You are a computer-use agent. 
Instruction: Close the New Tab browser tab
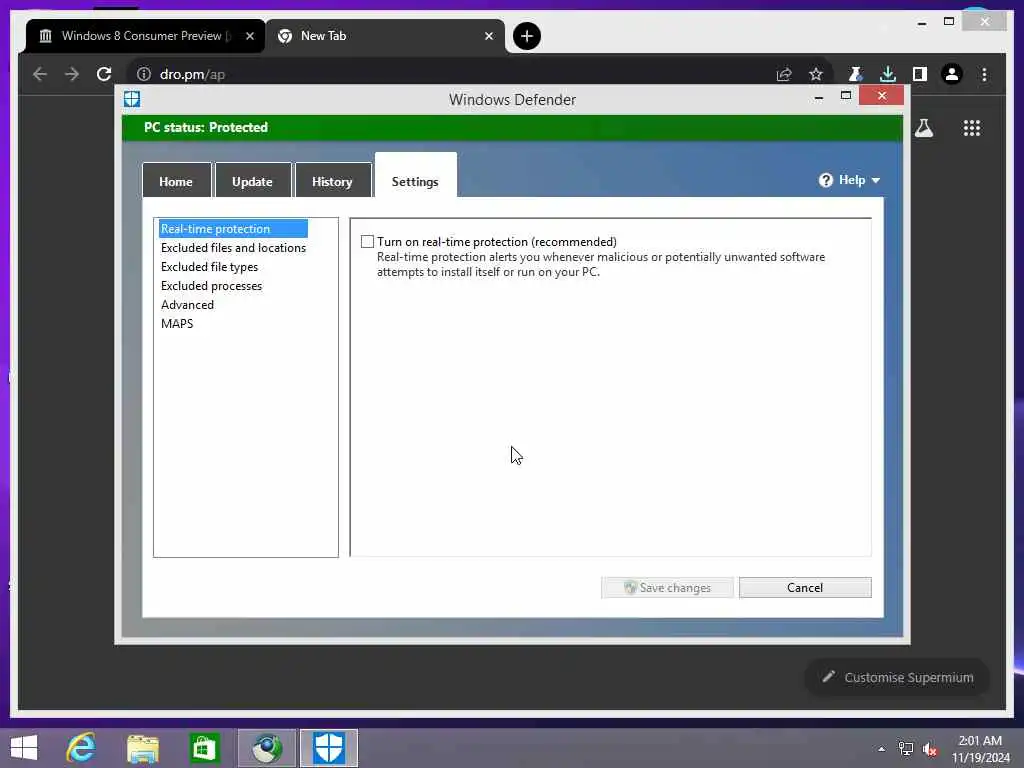pyautogui.click(x=488, y=36)
